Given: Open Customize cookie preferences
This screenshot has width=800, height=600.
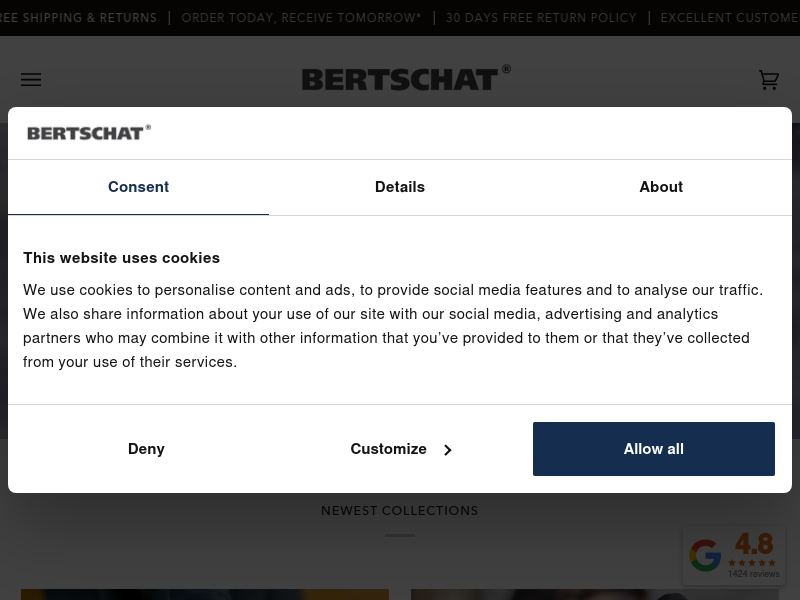Looking at the screenshot, I should click(x=400, y=449).
